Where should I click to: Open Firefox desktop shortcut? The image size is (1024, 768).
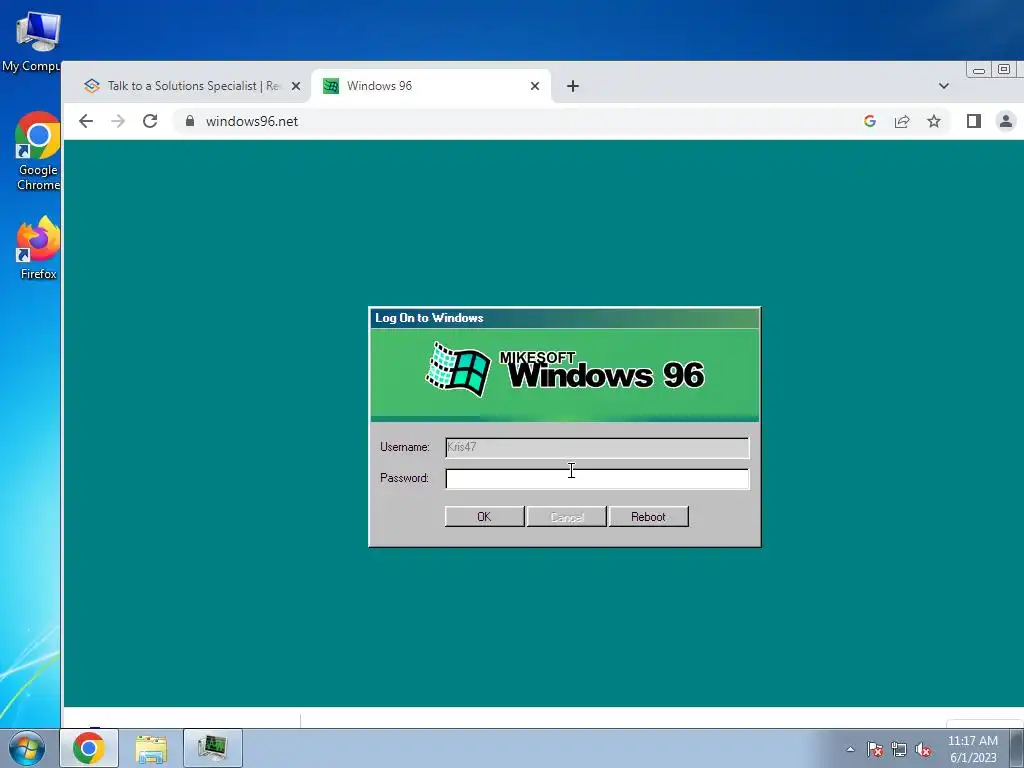(38, 248)
